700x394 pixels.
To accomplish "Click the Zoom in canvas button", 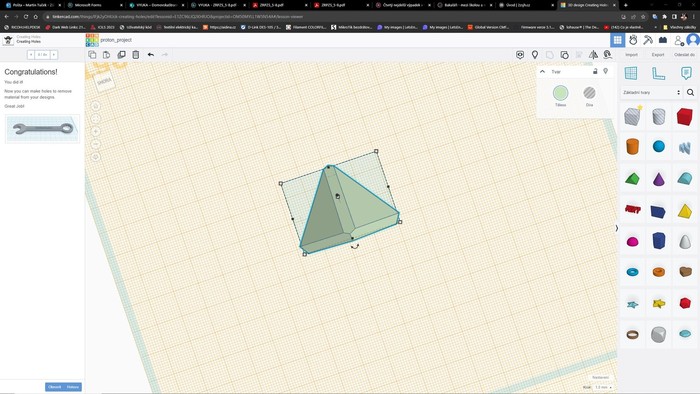I will [96, 132].
